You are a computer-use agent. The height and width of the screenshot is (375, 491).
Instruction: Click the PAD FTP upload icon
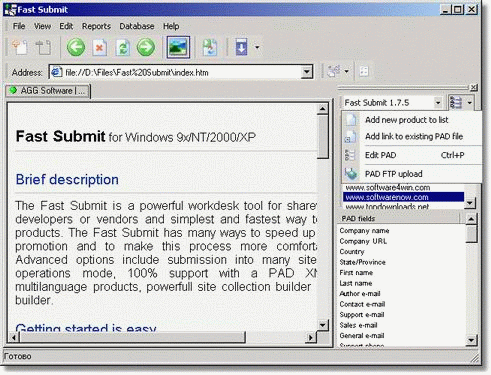[351, 174]
